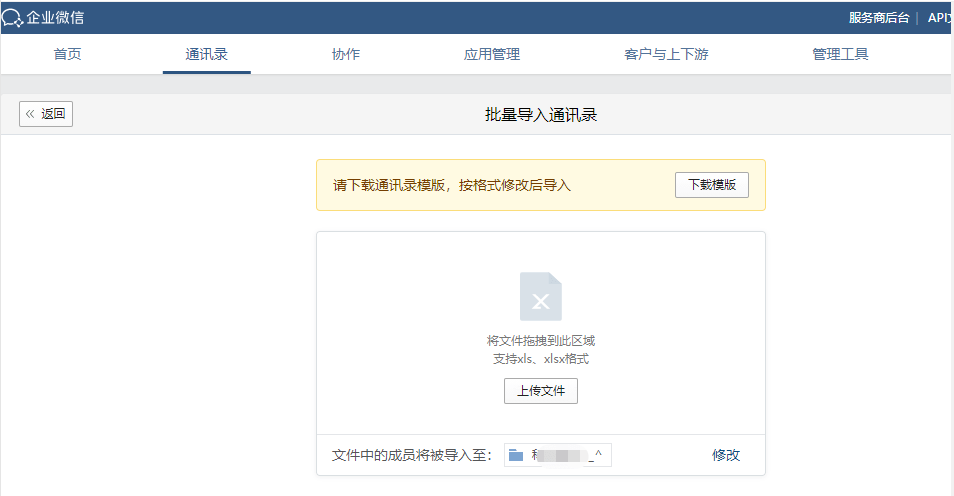The height and width of the screenshot is (496, 954).
Task: Open the 协作 tab
Action: coord(346,54)
